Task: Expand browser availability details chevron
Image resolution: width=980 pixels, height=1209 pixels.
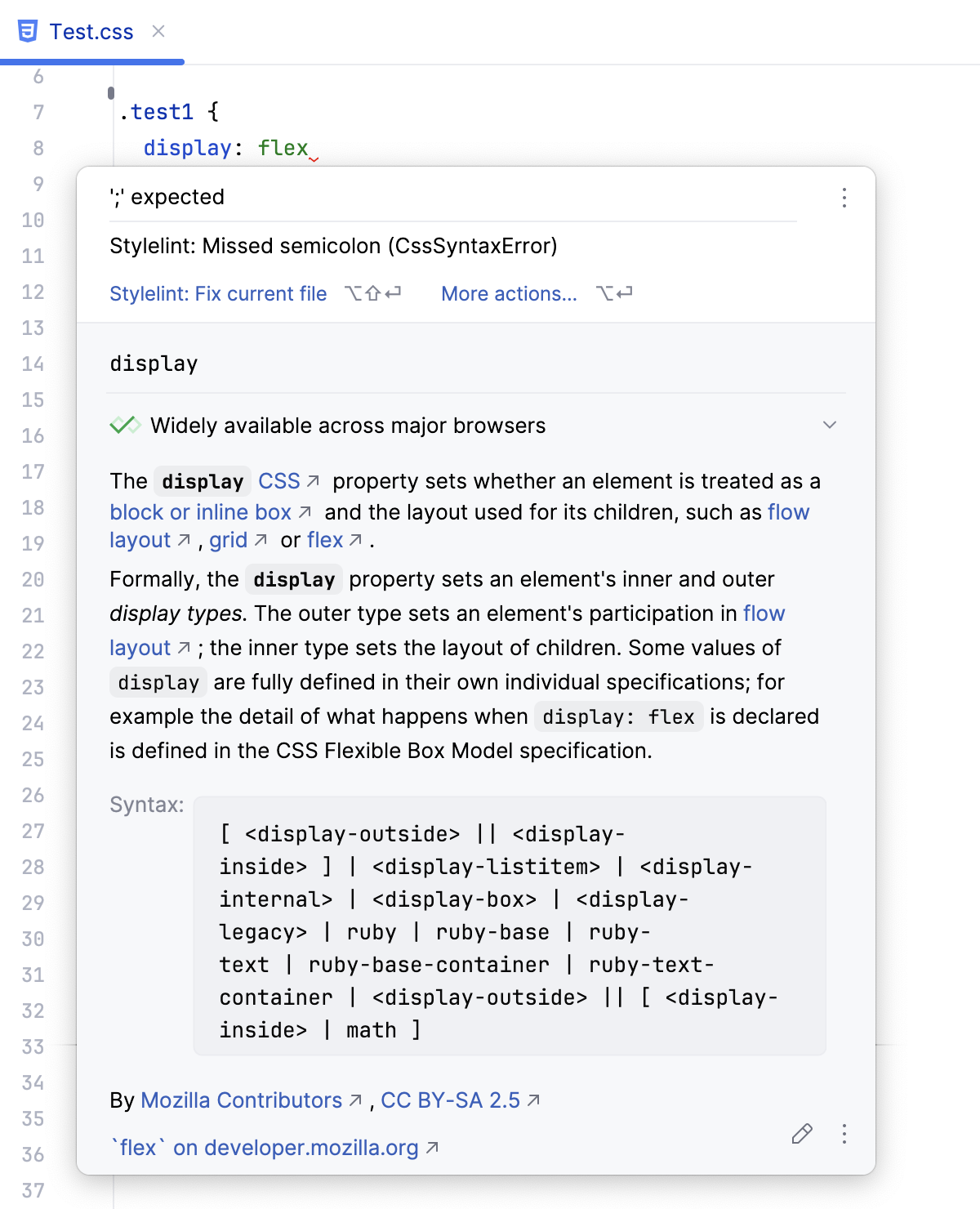Action: tap(830, 425)
